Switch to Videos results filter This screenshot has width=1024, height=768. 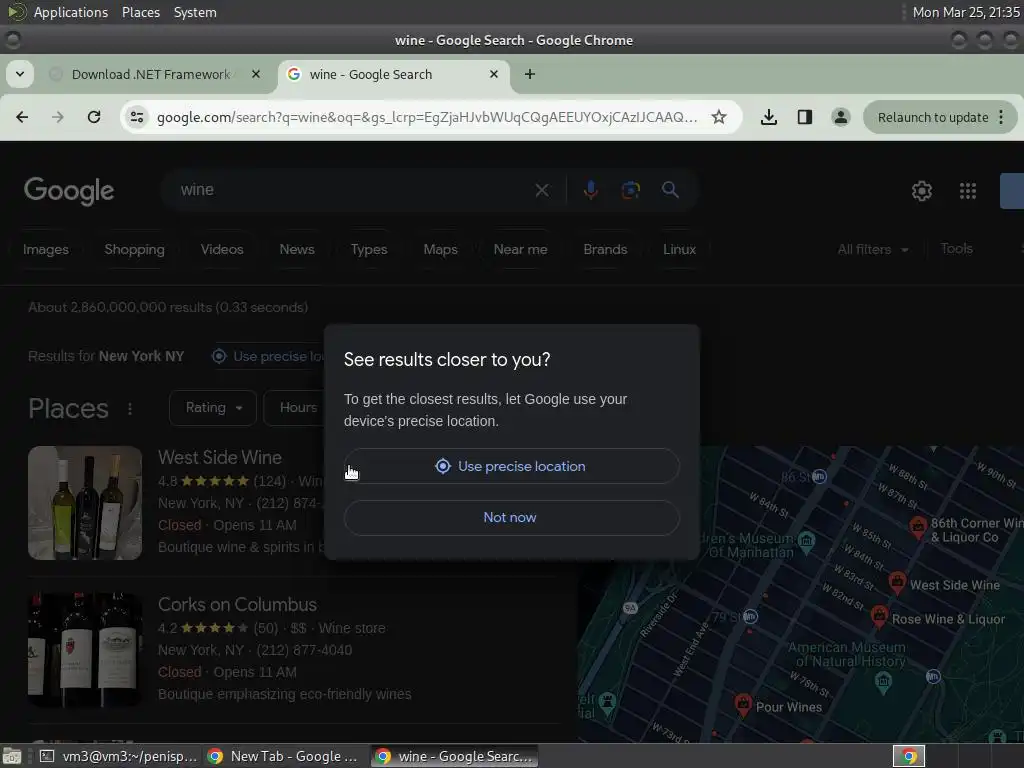point(222,249)
